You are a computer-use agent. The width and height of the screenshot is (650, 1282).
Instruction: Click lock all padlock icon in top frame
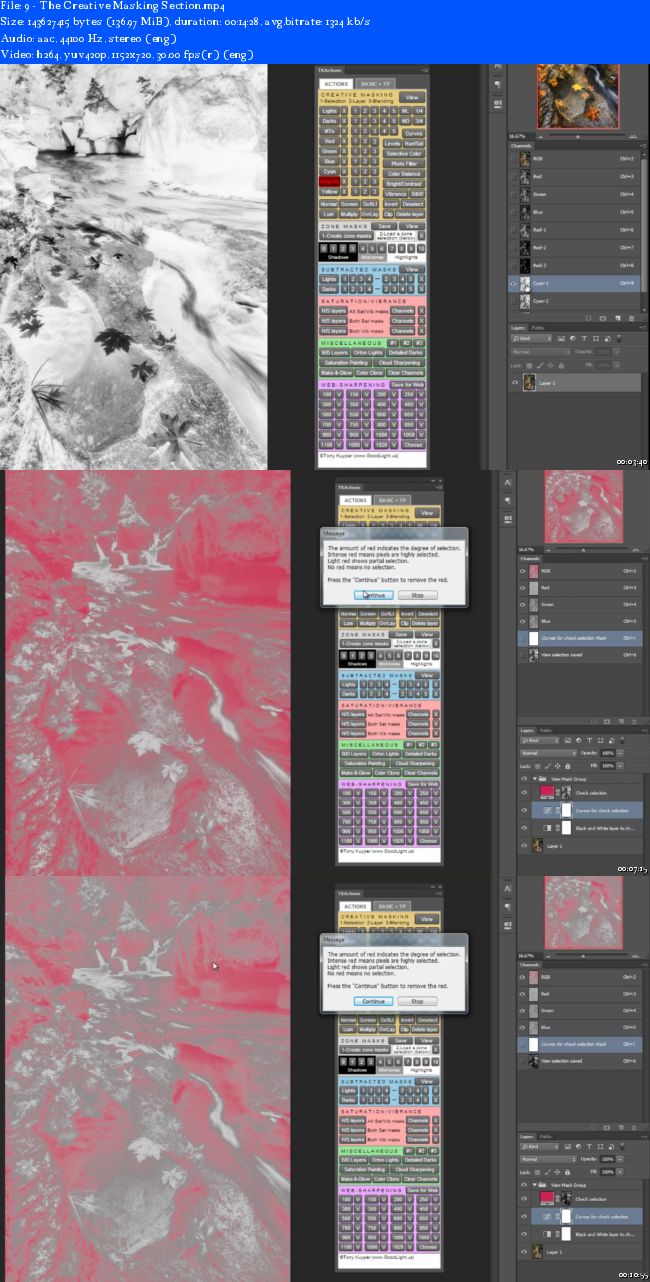click(561, 365)
